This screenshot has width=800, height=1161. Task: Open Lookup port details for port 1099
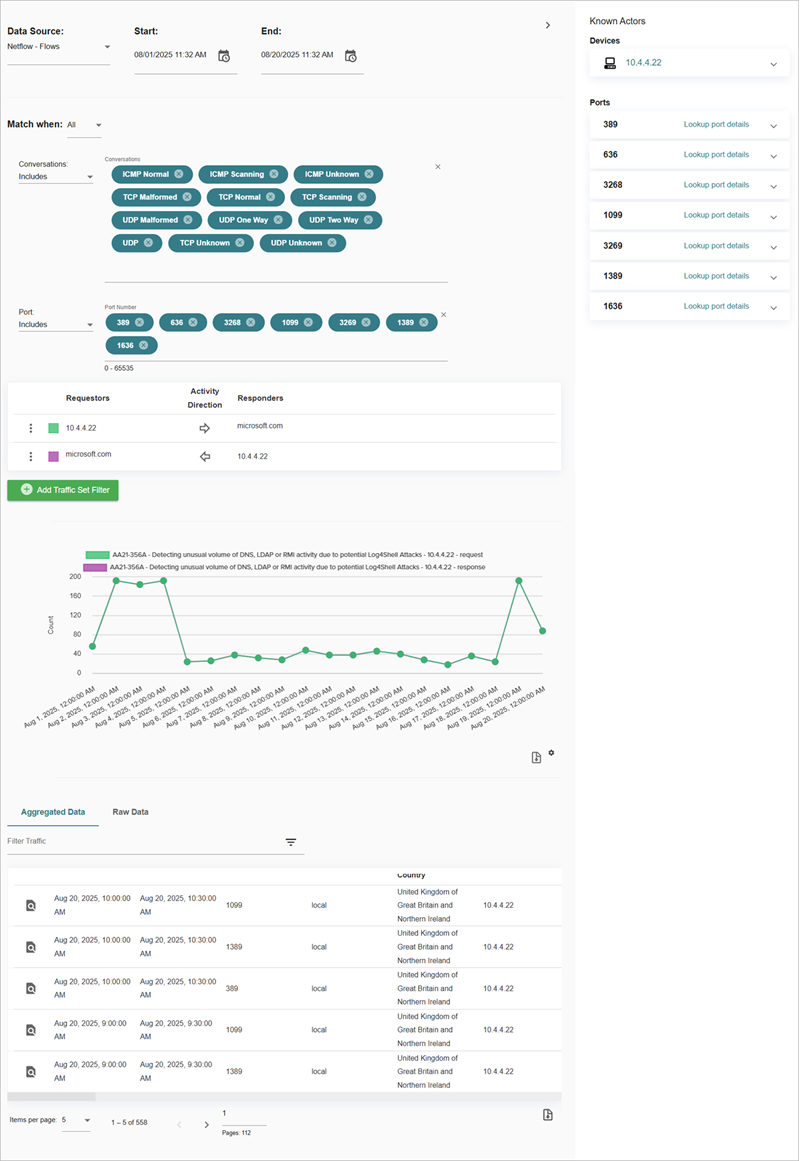[716, 216]
